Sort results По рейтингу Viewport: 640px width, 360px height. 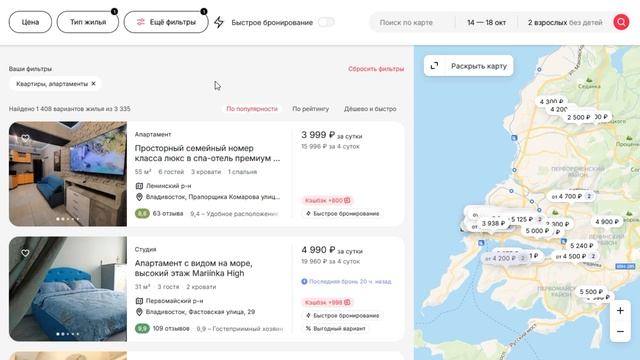click(311, 109)
